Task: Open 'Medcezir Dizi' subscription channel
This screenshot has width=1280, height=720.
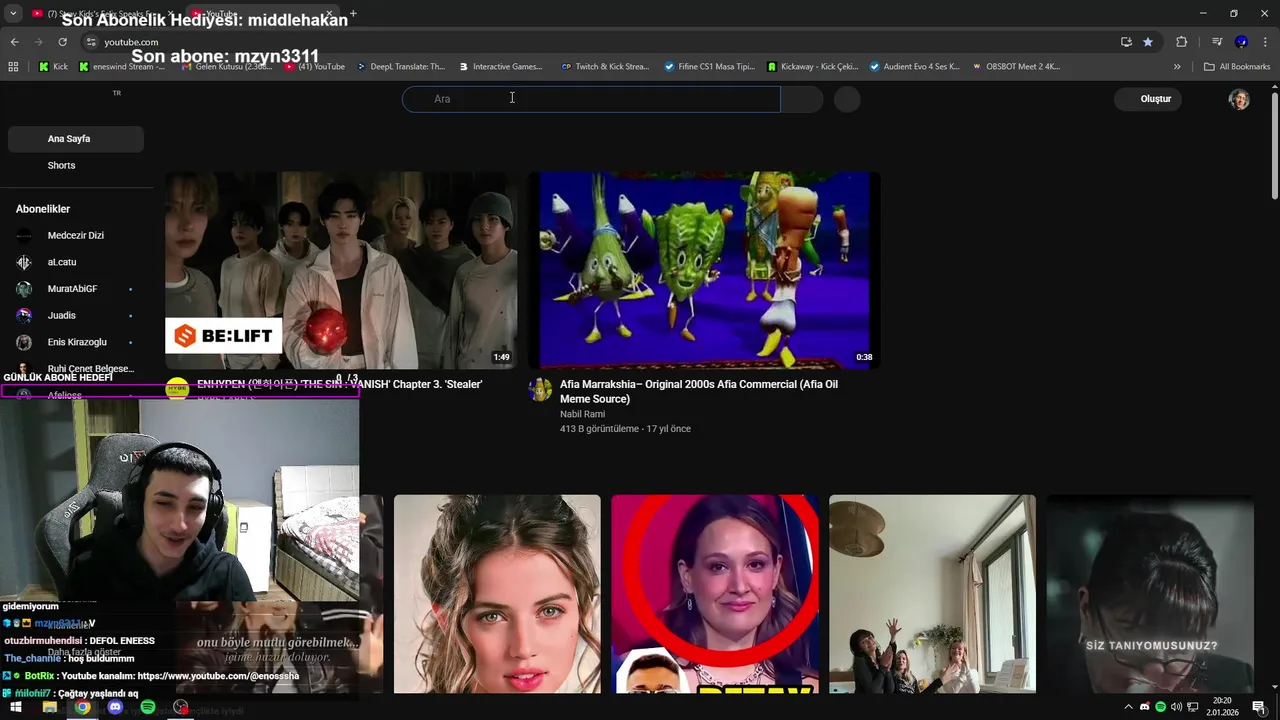Action: 75,236
